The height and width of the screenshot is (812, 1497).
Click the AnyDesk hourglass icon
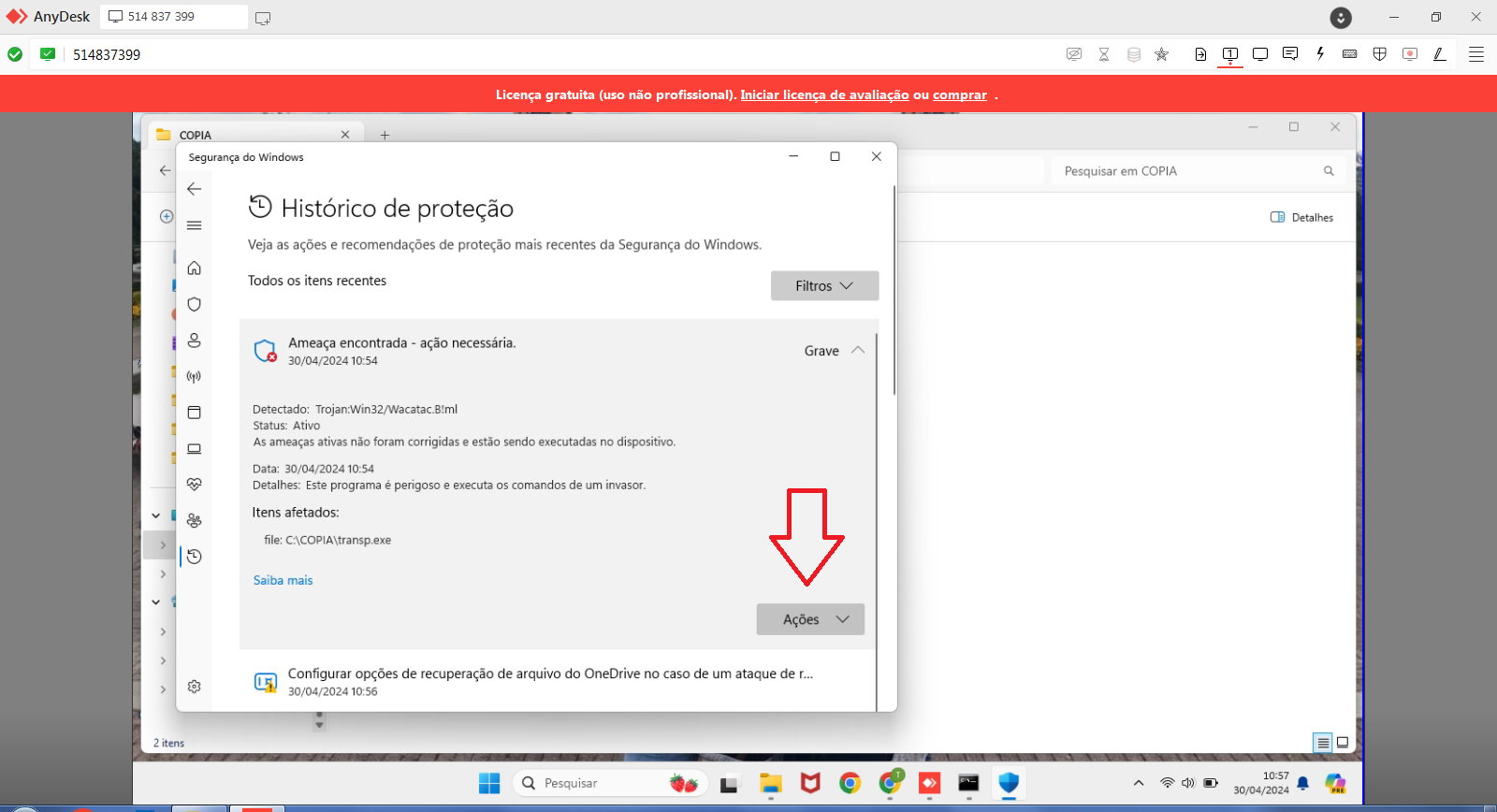click(1104, 54)
